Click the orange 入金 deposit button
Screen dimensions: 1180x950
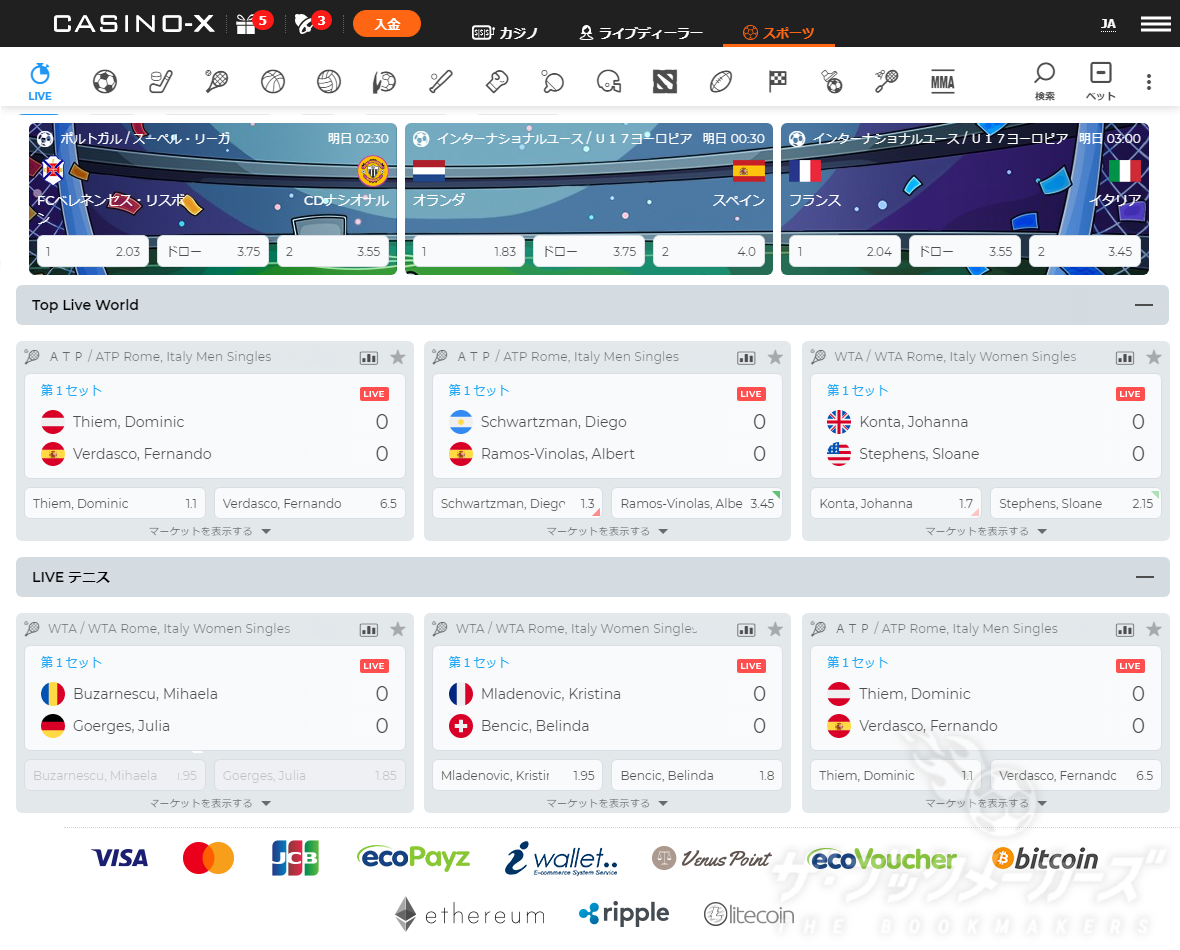pyautogui.click(x=387, y=24)
